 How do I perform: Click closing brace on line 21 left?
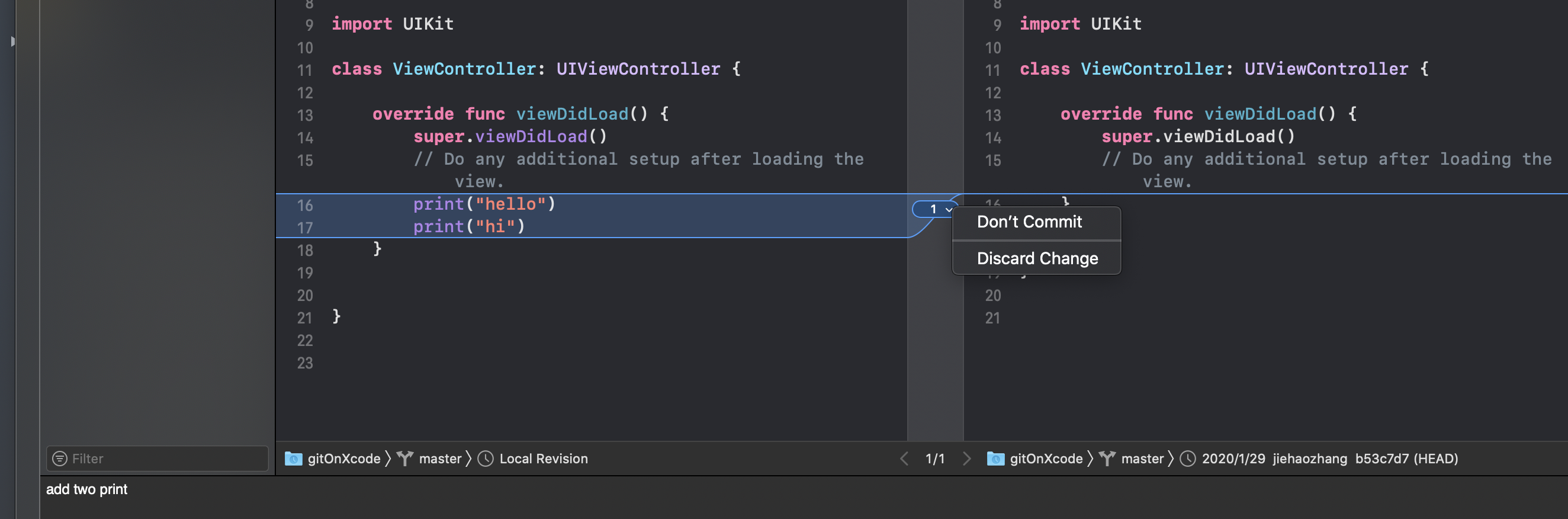click(x=336, y=316)
